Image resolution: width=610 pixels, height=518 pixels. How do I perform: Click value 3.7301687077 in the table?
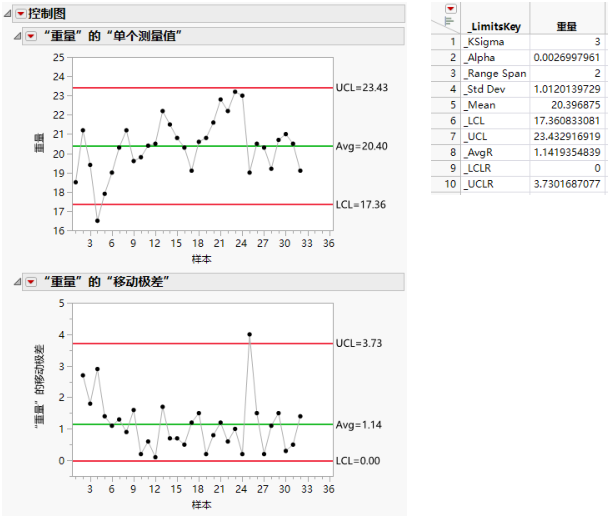point(567,184)
